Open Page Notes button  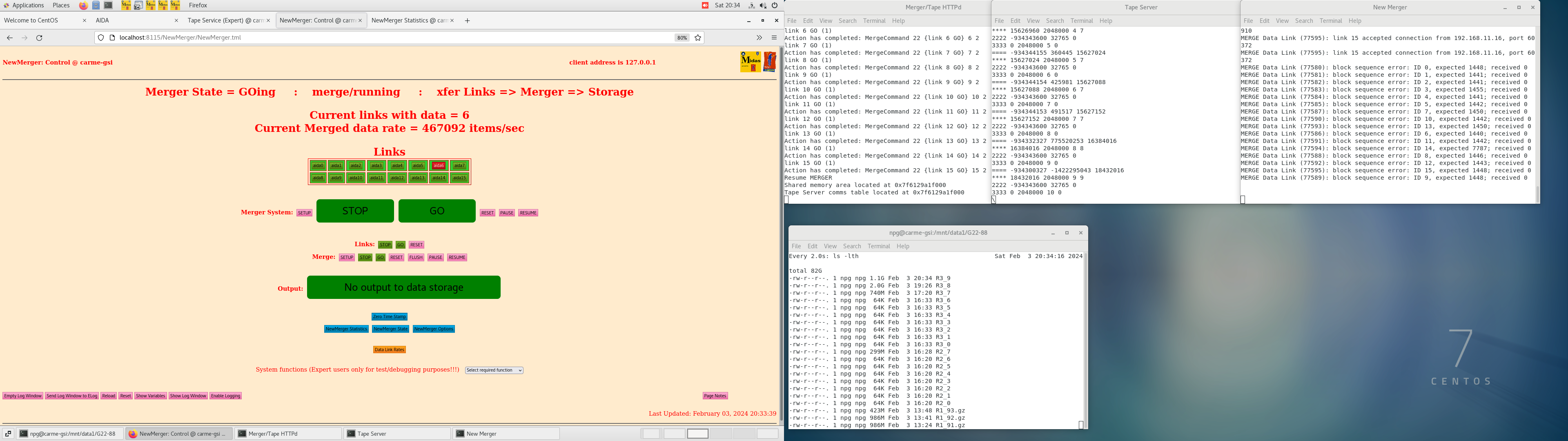coord(715,396)
